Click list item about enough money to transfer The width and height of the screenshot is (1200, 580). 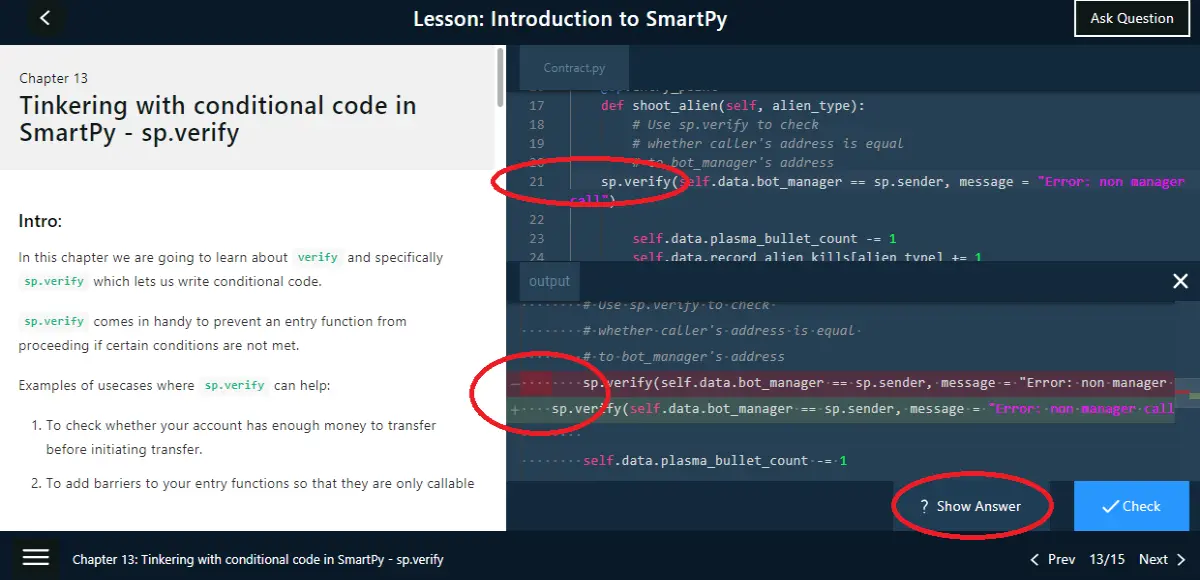241,437
